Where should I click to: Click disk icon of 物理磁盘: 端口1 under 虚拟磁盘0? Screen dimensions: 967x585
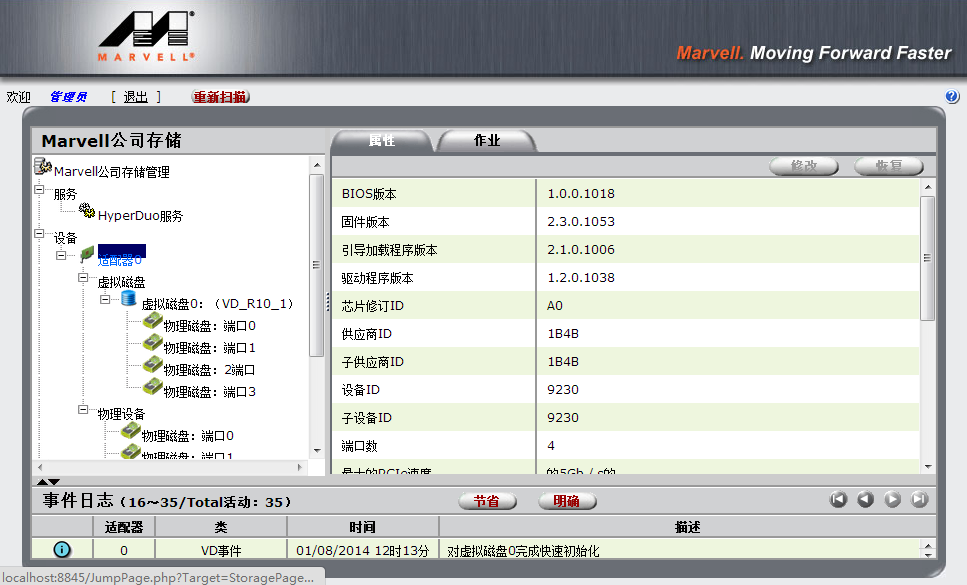pos(153,343)
